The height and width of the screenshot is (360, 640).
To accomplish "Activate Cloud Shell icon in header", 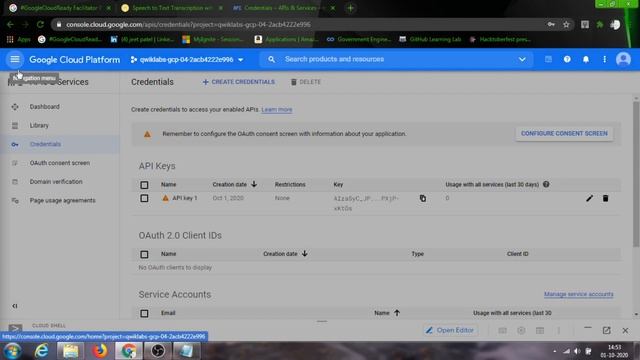I will point(548,60).
